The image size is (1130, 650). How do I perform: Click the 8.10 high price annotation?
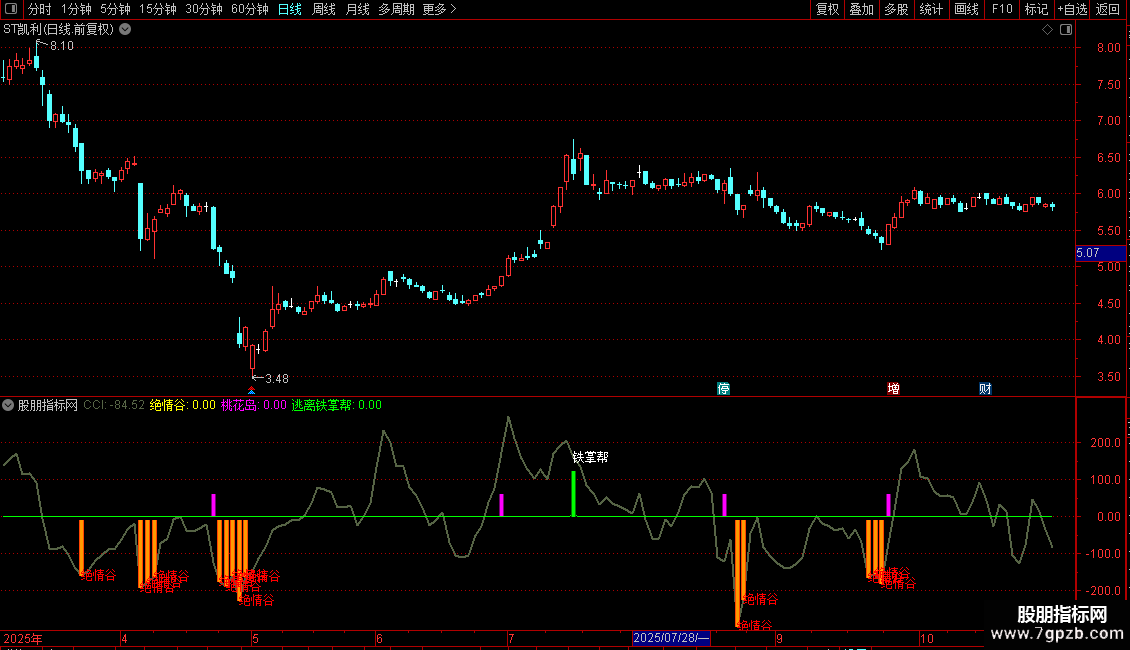pyautogui.click(x=61, y=46)
